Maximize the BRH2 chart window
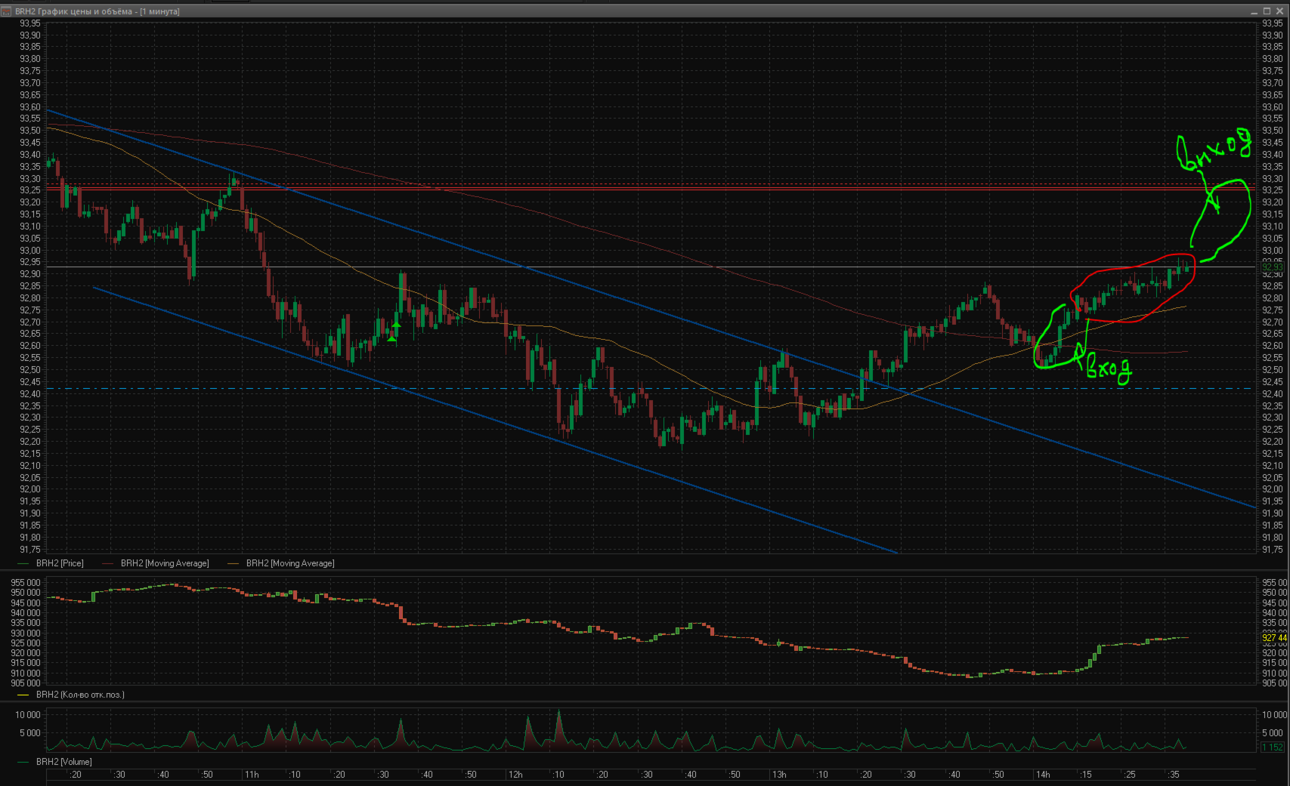1290x786 pixels. pos(1267,11)
